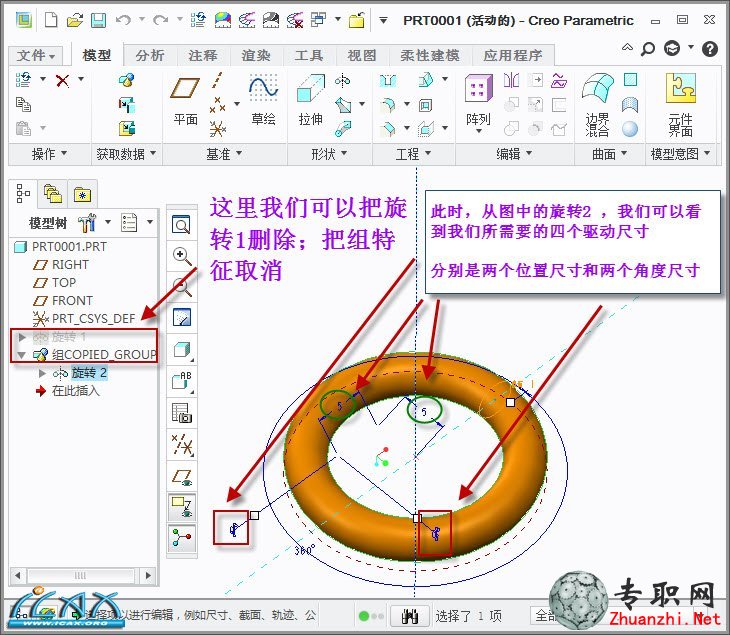This screenshot has width=730, height=635.
Task: Undo the last action
Action: pyautogui.click(x=123, y=20)
